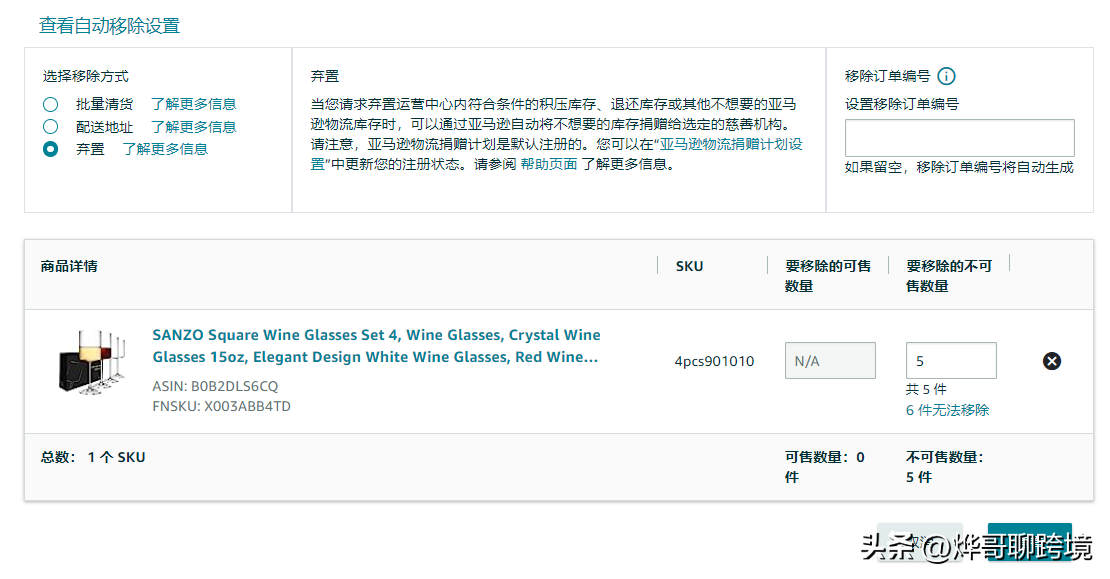Choose the 配送地址 radio option

tap(50, 127)
